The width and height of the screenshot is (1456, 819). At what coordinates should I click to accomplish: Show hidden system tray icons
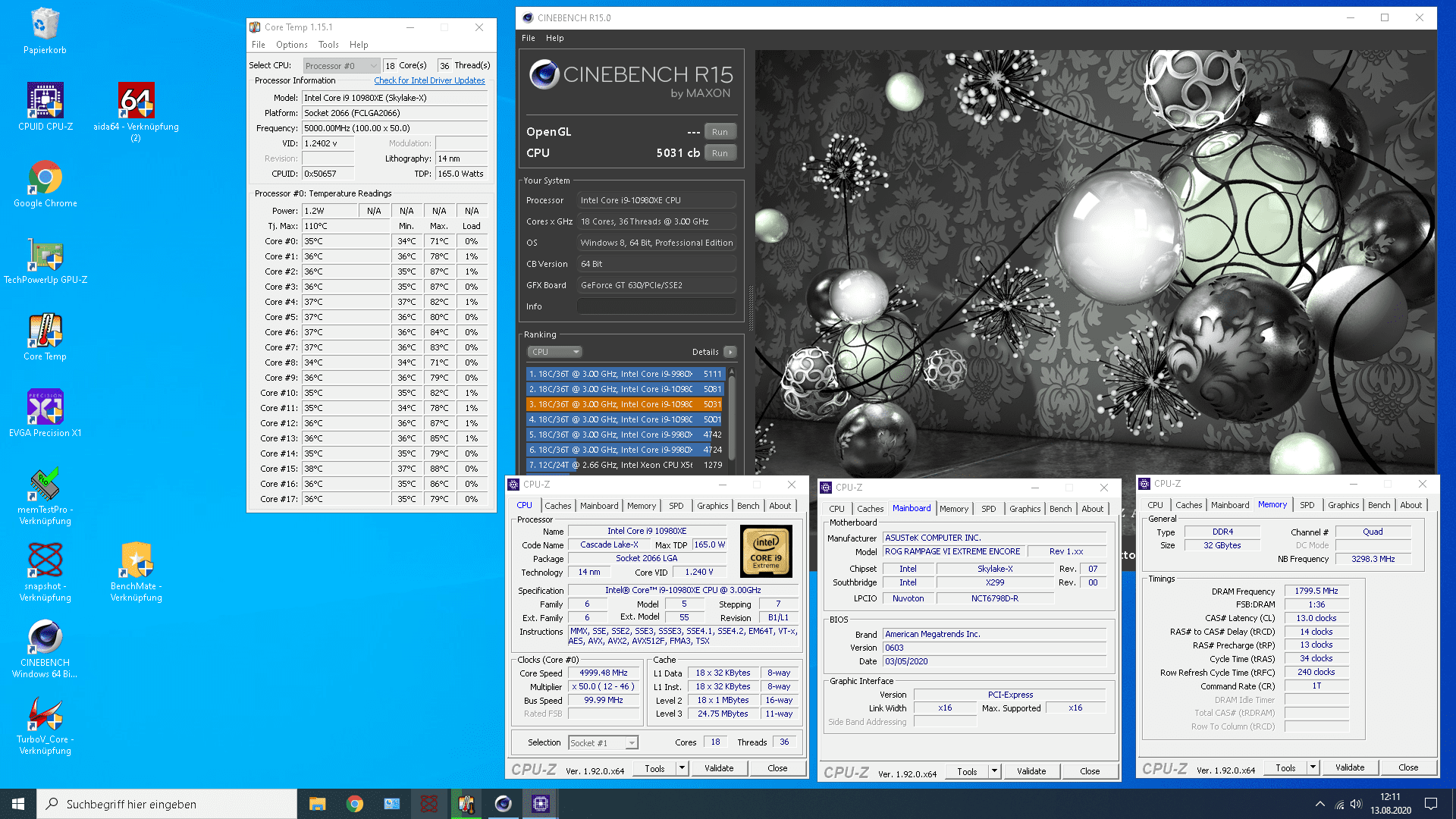[x=1320, y=804]
